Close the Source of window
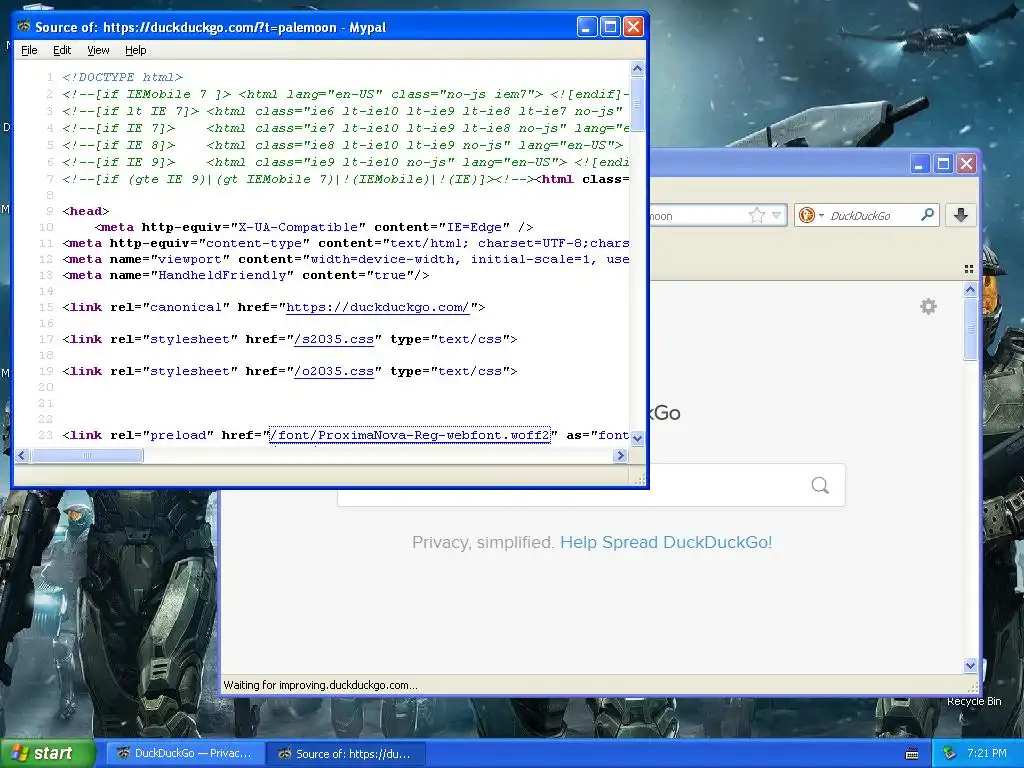This screenshot has height=768, width=1024. (633, 27)
